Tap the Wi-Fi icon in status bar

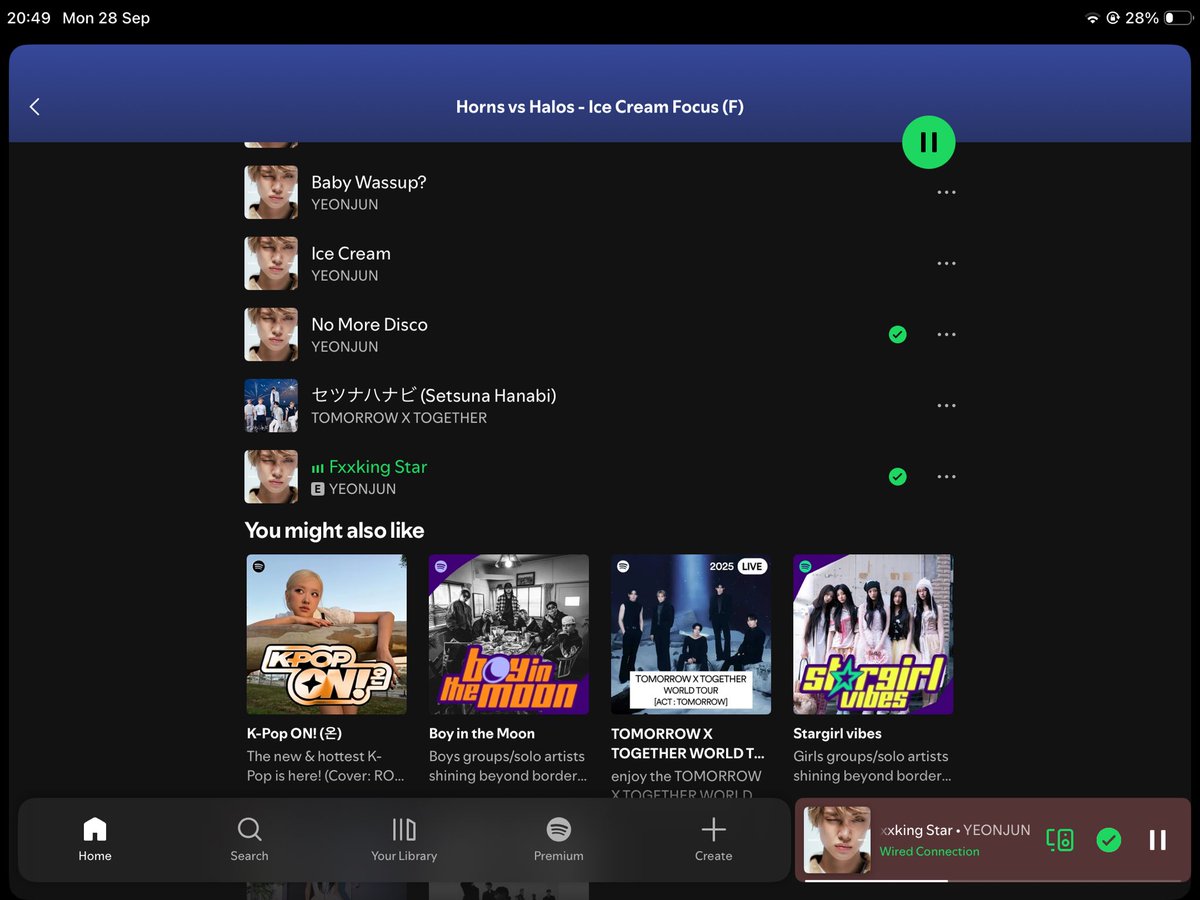[x=1092, y=18]
